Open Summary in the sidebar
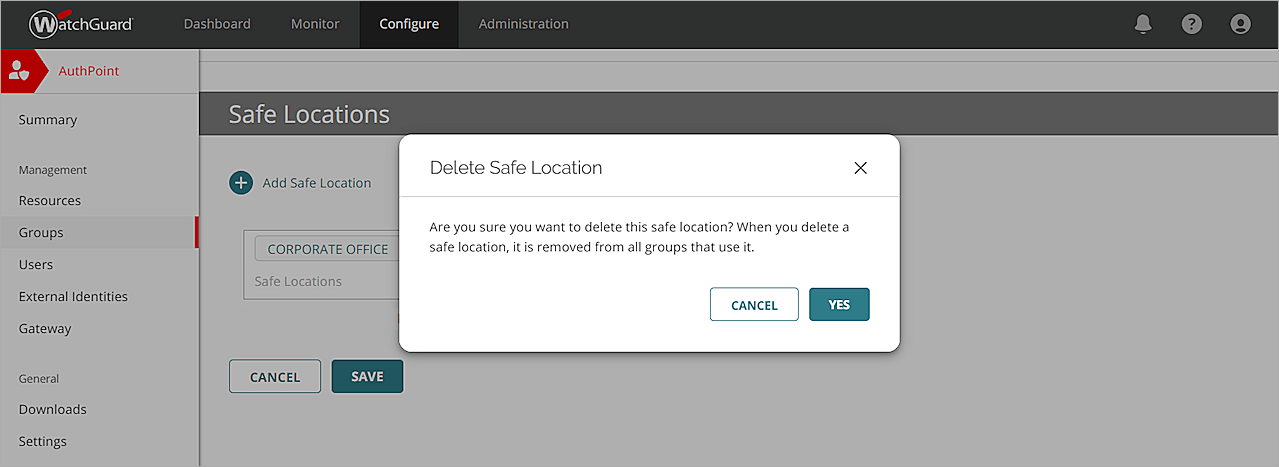 click(x=48, y=120)
